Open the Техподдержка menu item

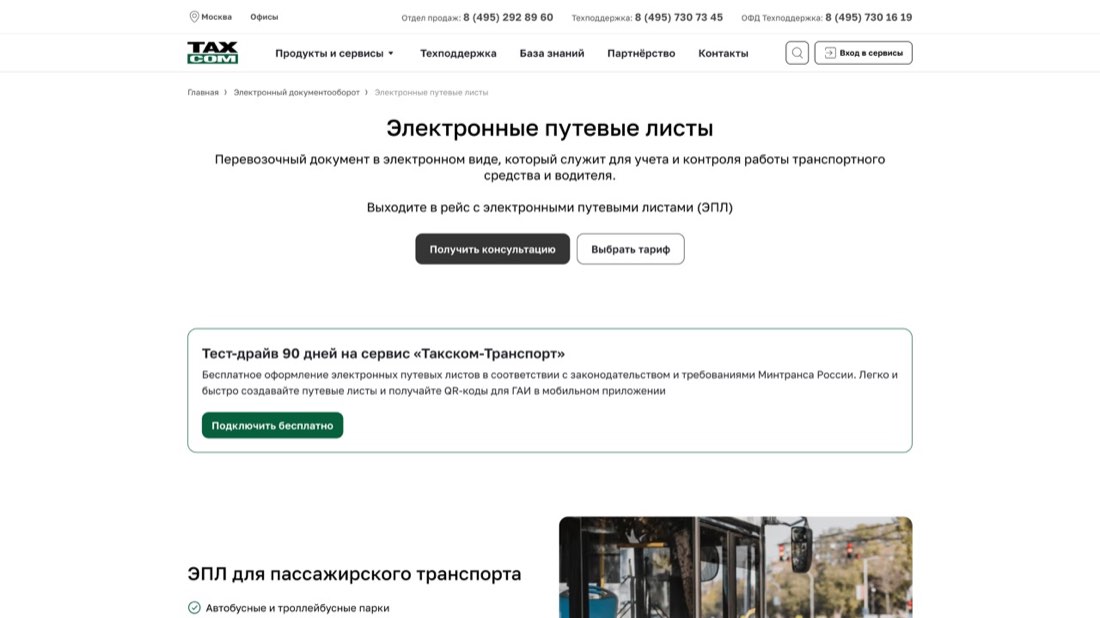pos(458,53)
